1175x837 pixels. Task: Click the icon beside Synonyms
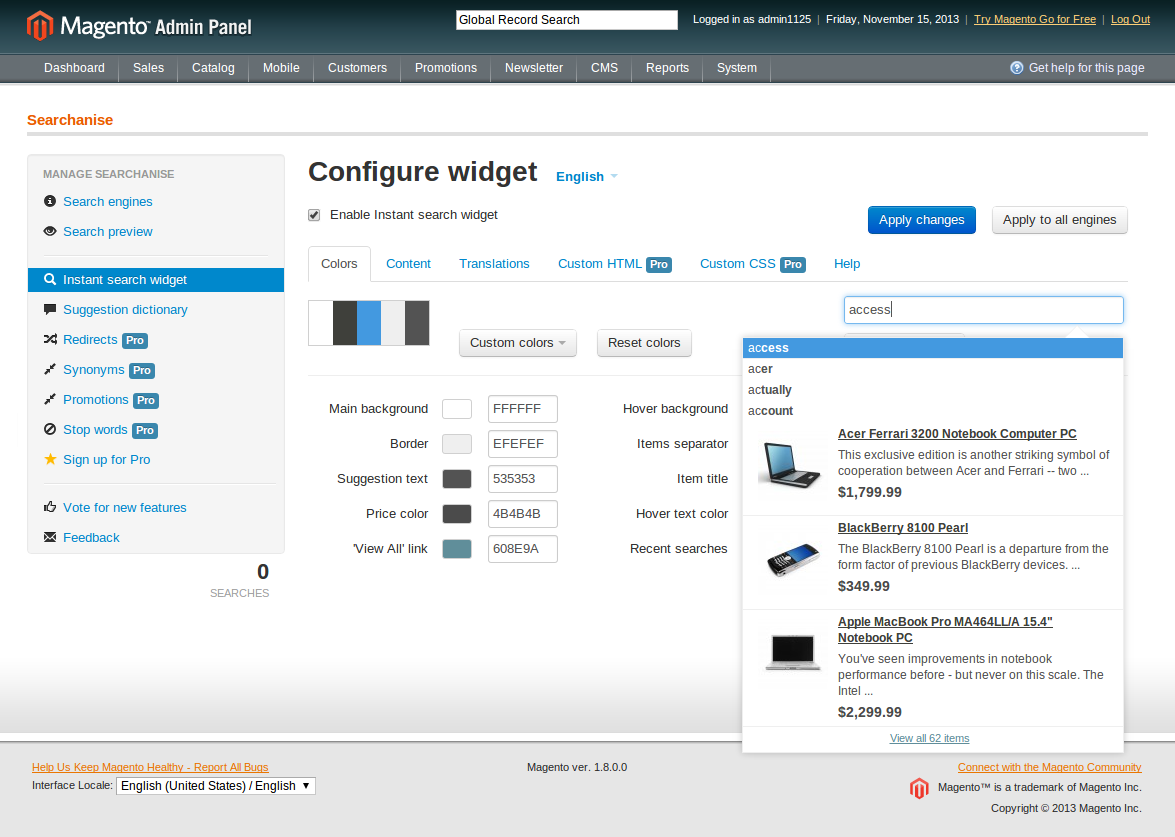click(50, 369)
